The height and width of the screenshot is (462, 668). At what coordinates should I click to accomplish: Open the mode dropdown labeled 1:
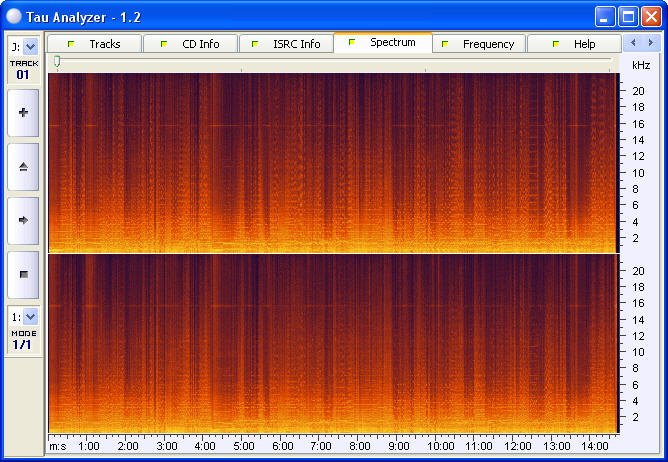click(x=30, y=317)
